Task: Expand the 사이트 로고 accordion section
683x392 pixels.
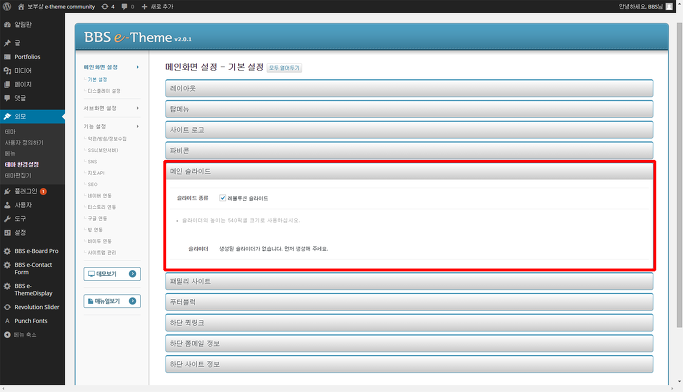Action: pos(409,130)
